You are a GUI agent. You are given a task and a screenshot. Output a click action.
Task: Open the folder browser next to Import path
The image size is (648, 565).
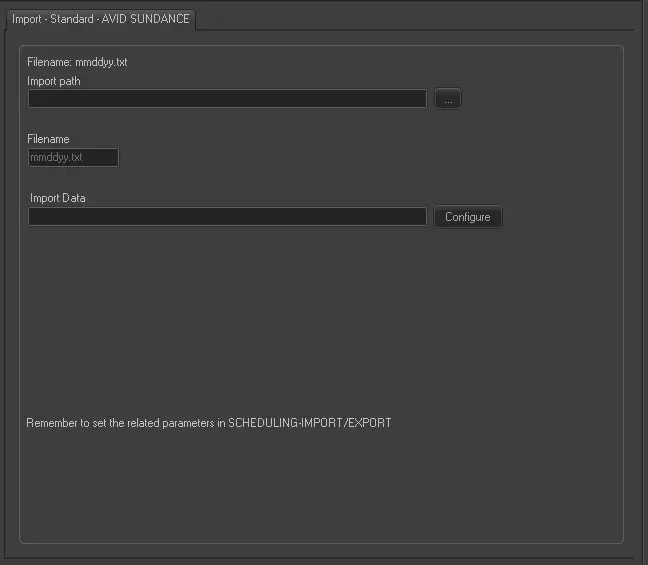[x=448, y=99]
